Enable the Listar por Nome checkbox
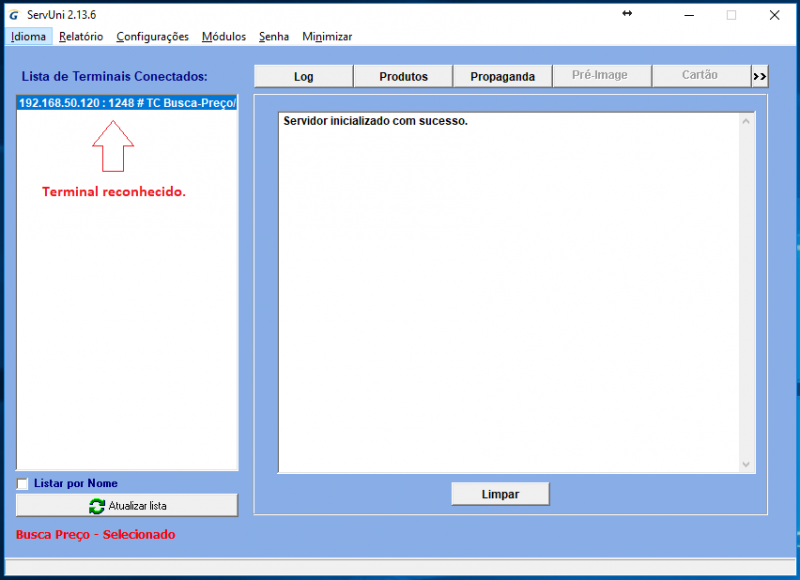800x580 pixels. click(21, 484)
